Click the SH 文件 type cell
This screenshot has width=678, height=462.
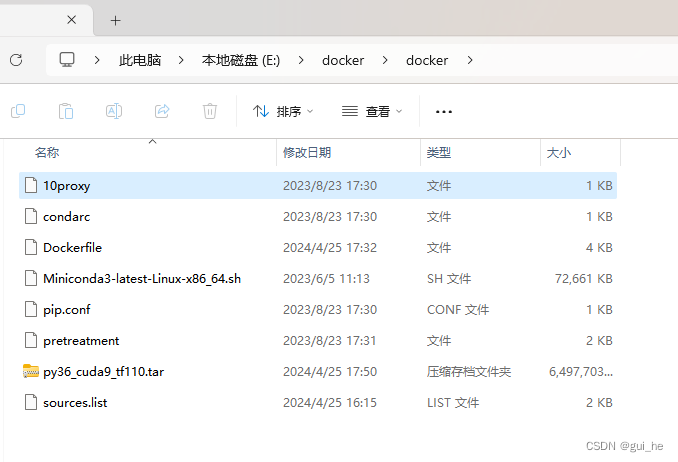[x=449, y=279]
